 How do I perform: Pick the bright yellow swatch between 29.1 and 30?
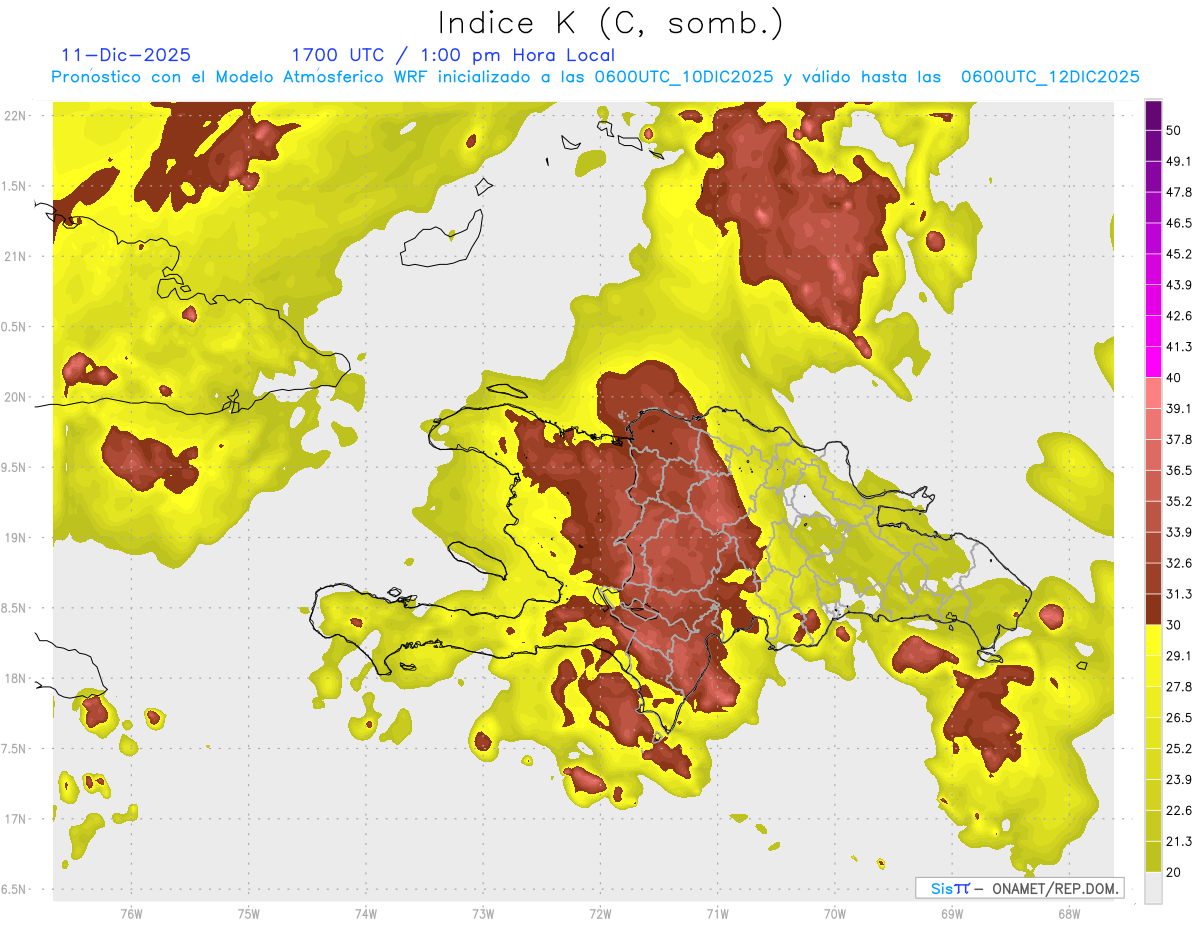[x=1153, y=641]
